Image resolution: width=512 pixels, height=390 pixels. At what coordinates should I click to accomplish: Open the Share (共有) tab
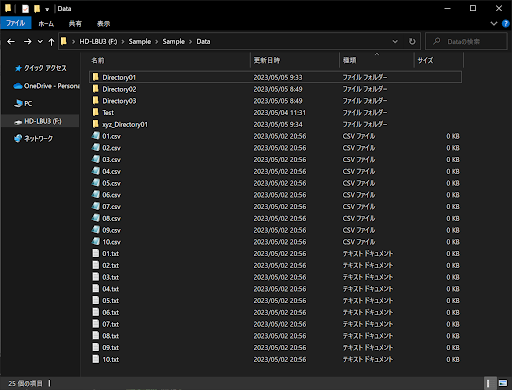(75, 24)
